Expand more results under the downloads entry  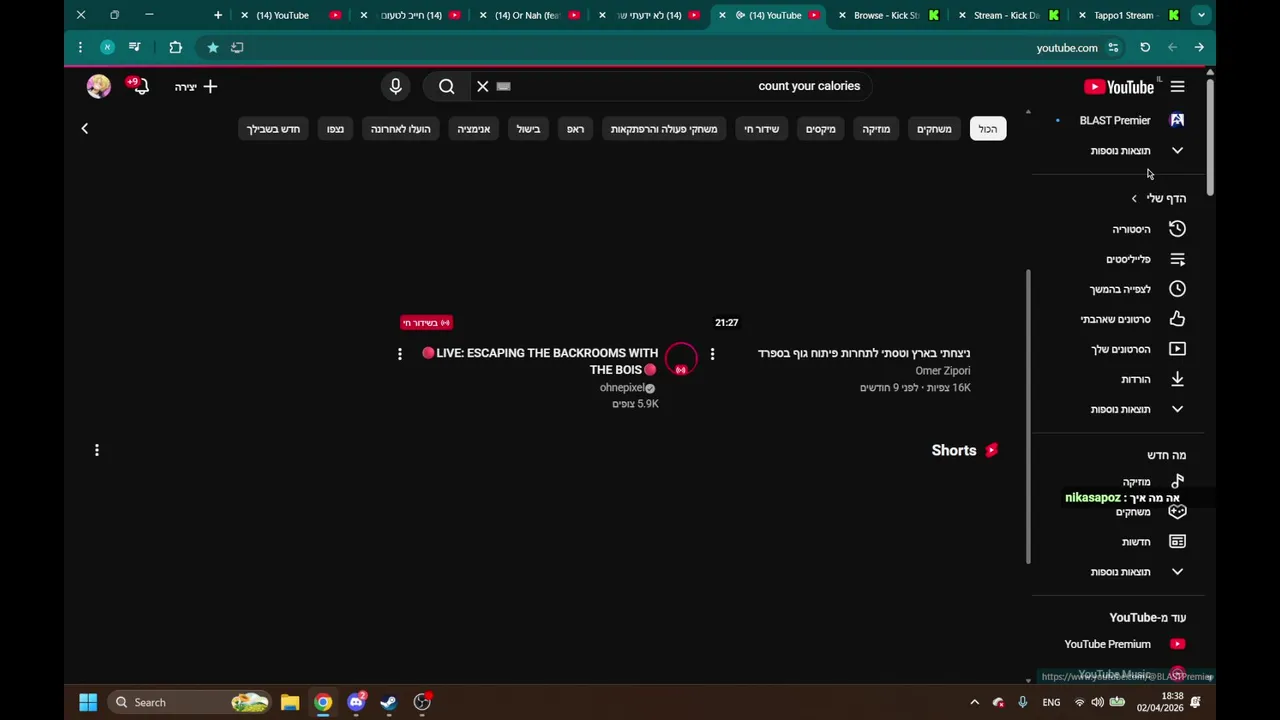click(1120, 409)
